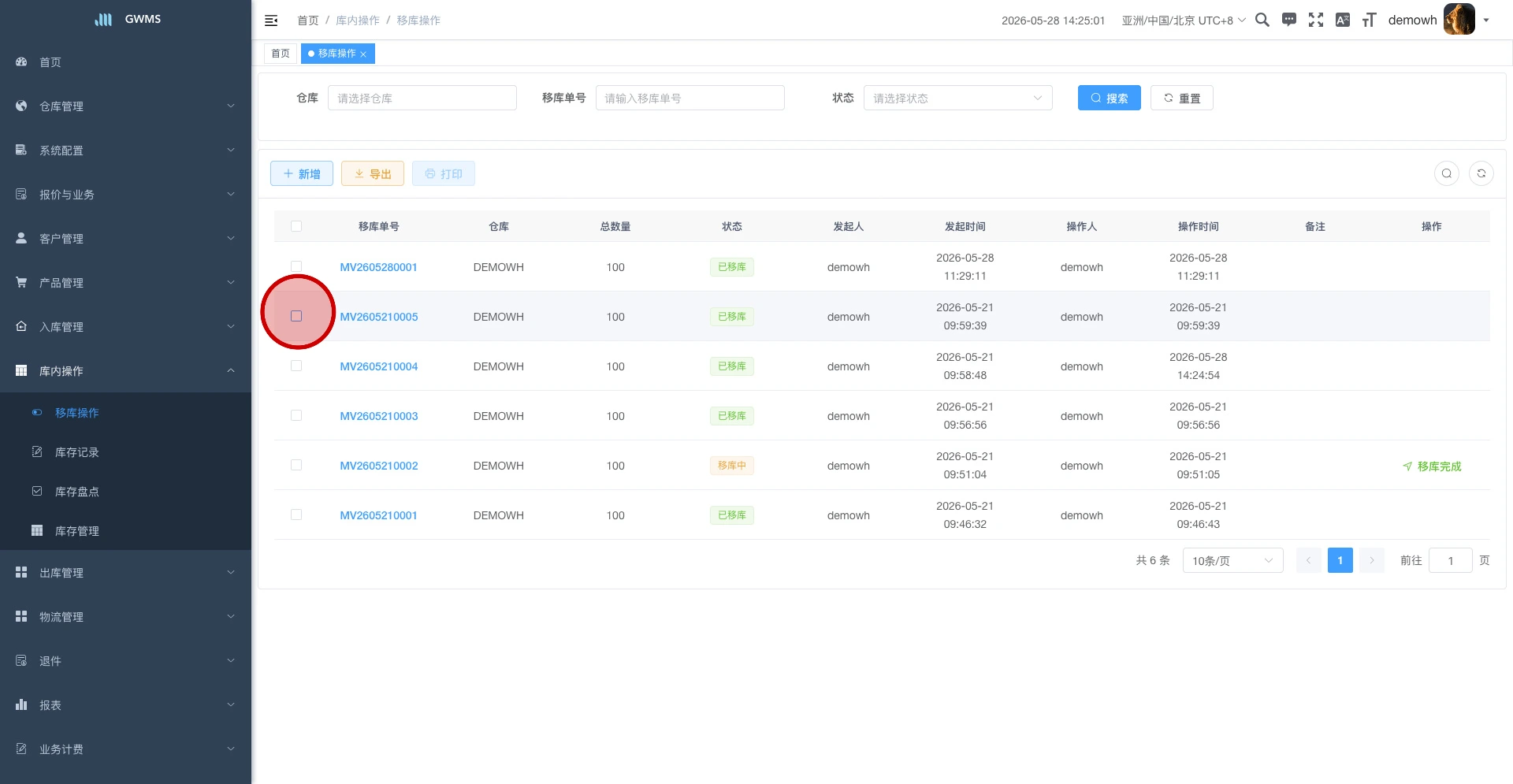Close the 移库操作 tab with x
This screenshot has height=784, width=1513.
[x=363, y=54]
